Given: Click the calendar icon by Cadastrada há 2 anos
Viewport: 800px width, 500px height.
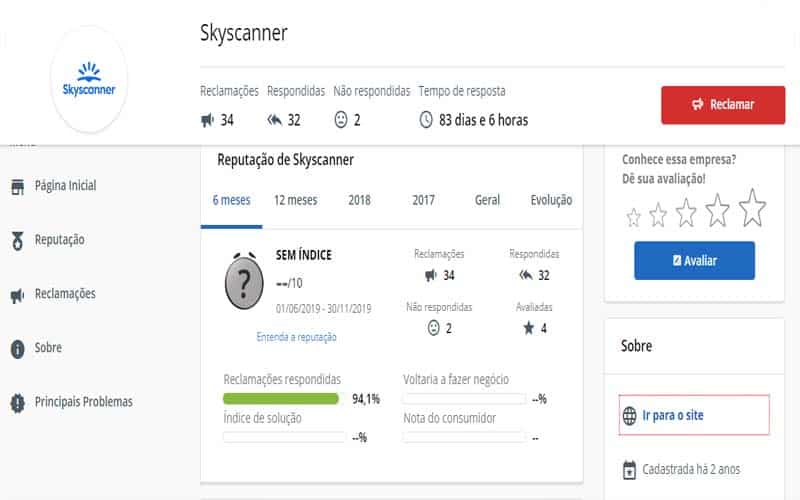Looking at the screenshot, I should click(x=630, y=470).
